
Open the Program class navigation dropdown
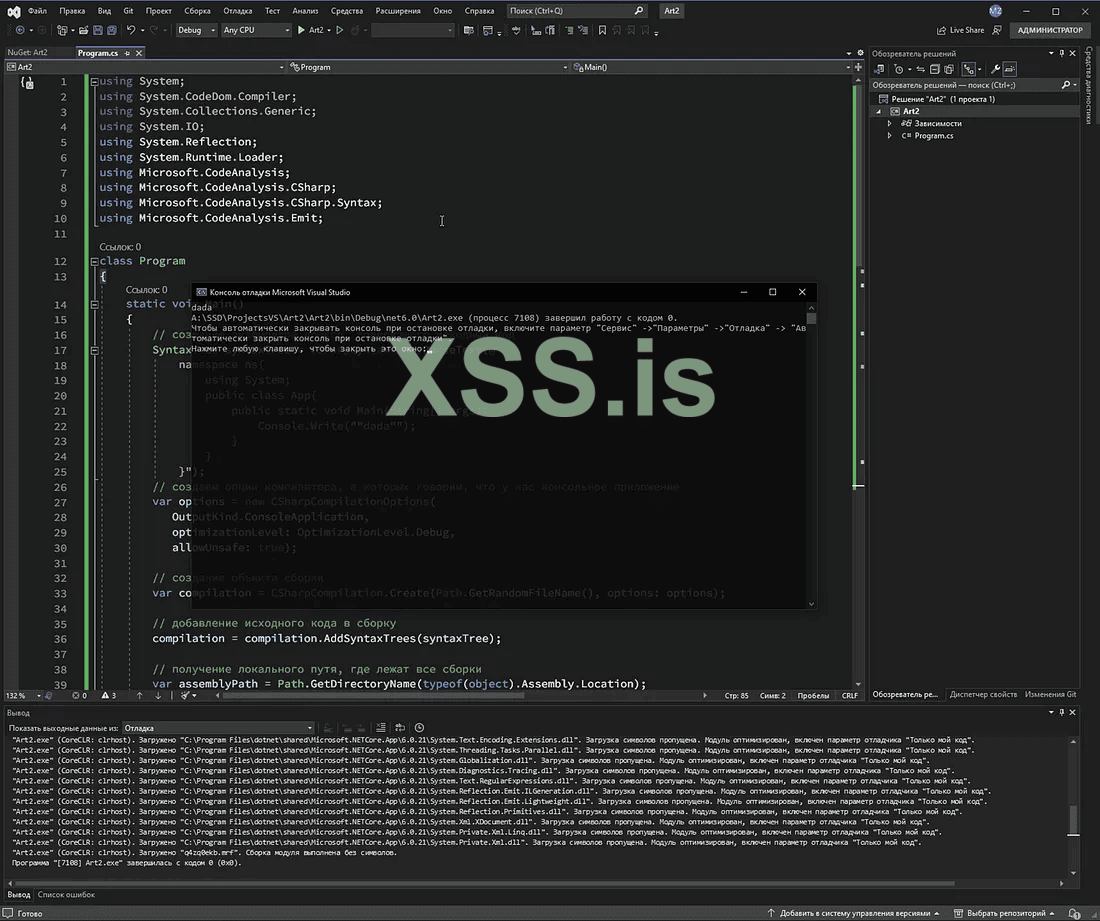click(x=429, y=67)
